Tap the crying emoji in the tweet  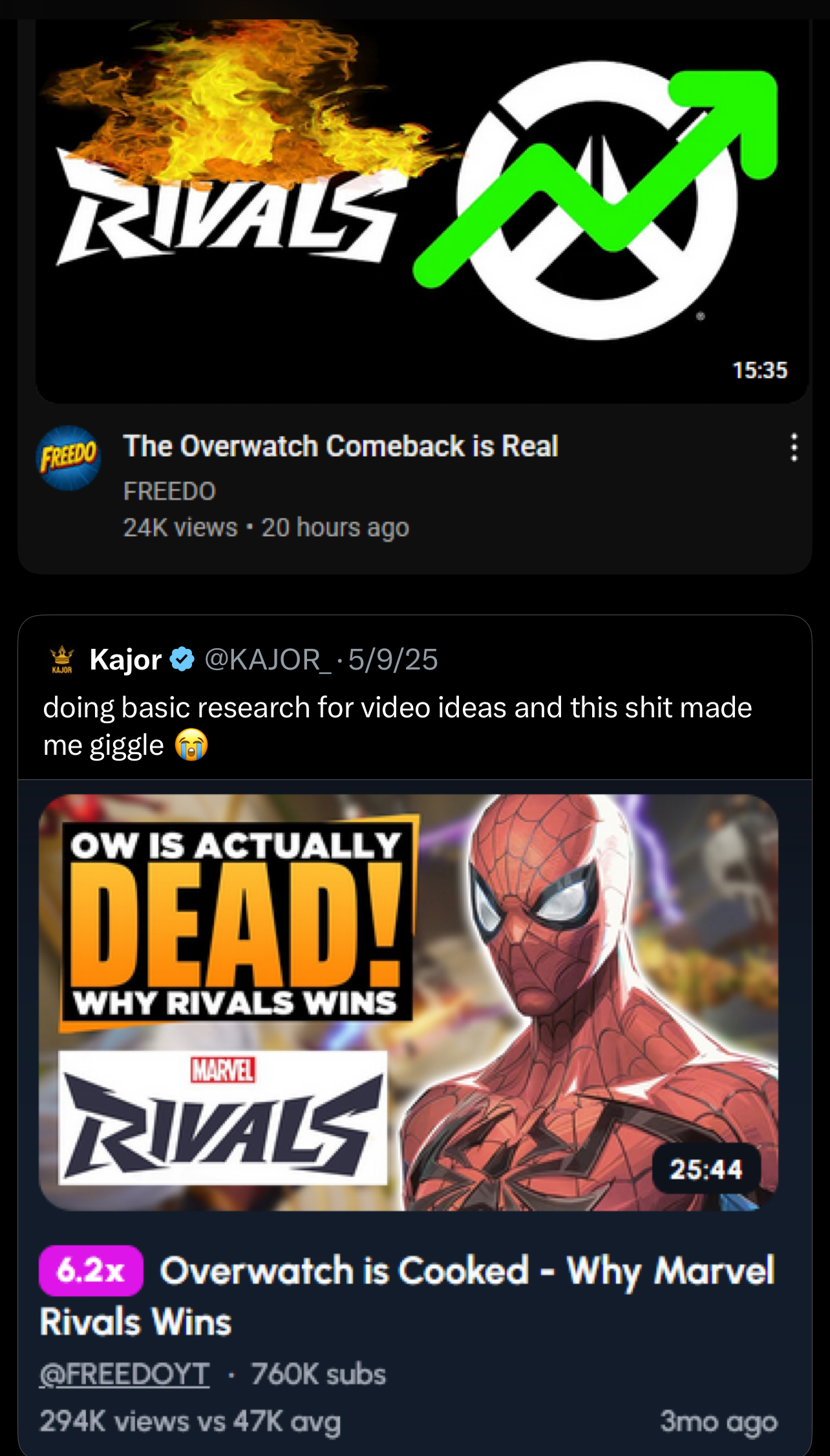coord(191,745)
